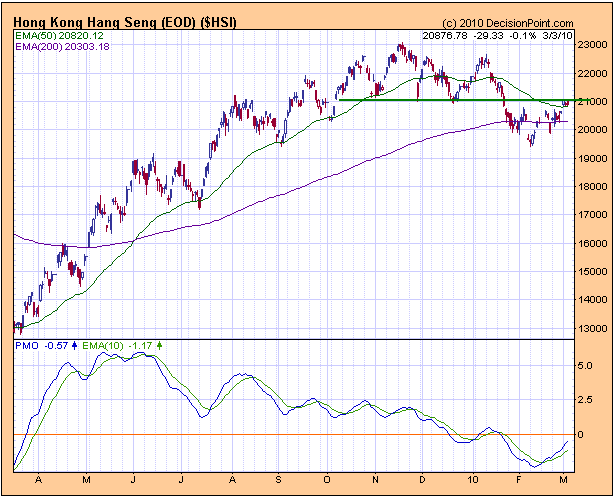The width and height of the screenshot is (614, 497).
Task: Click the 'N' November marker on time axis
Action: click(x=373, y=479)
